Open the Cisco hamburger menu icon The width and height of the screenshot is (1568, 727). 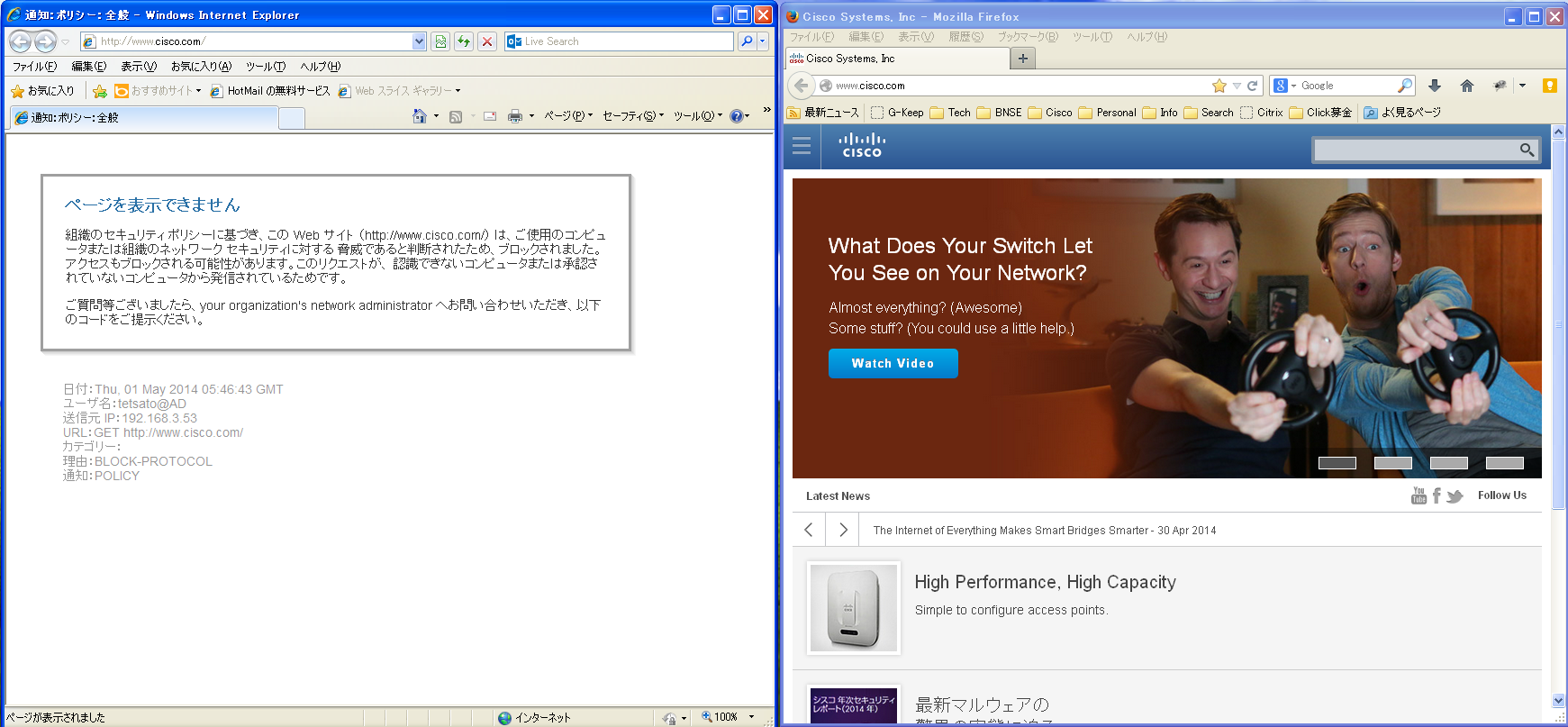pos(802,146)
